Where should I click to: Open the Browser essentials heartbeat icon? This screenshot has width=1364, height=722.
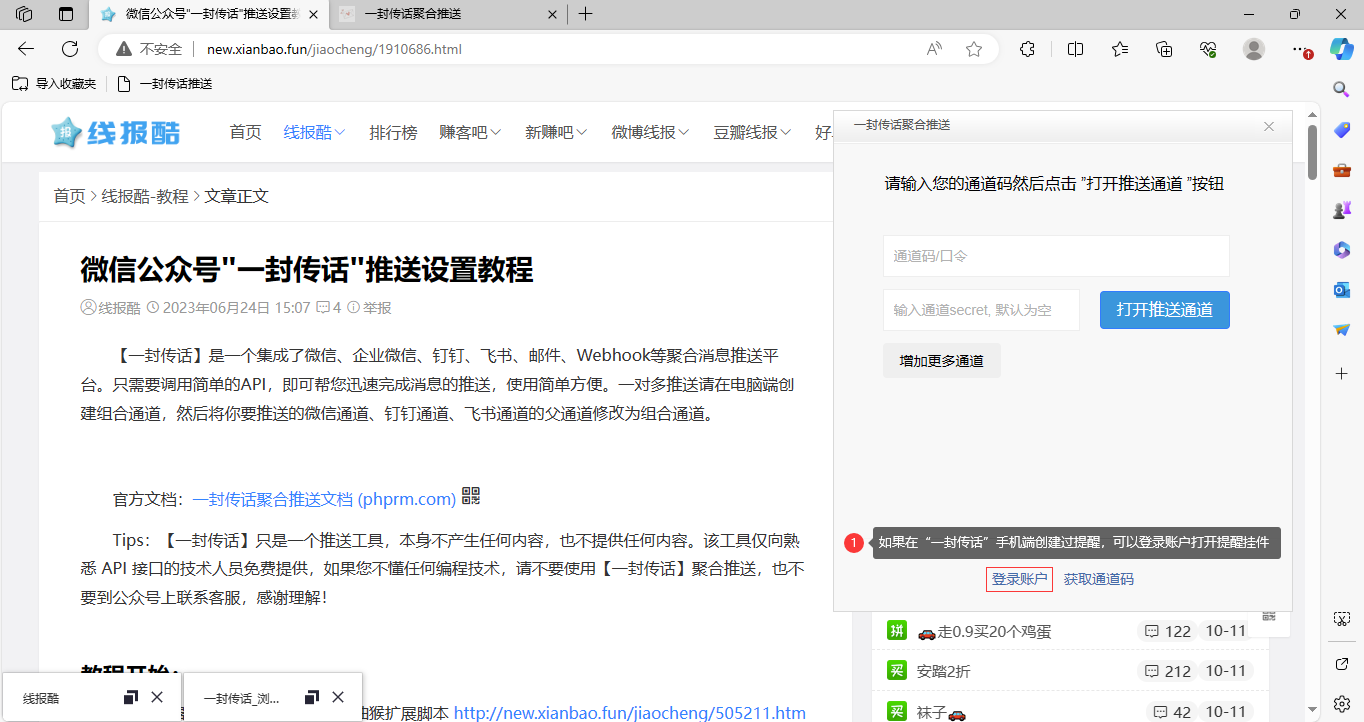click(1208, 49)
